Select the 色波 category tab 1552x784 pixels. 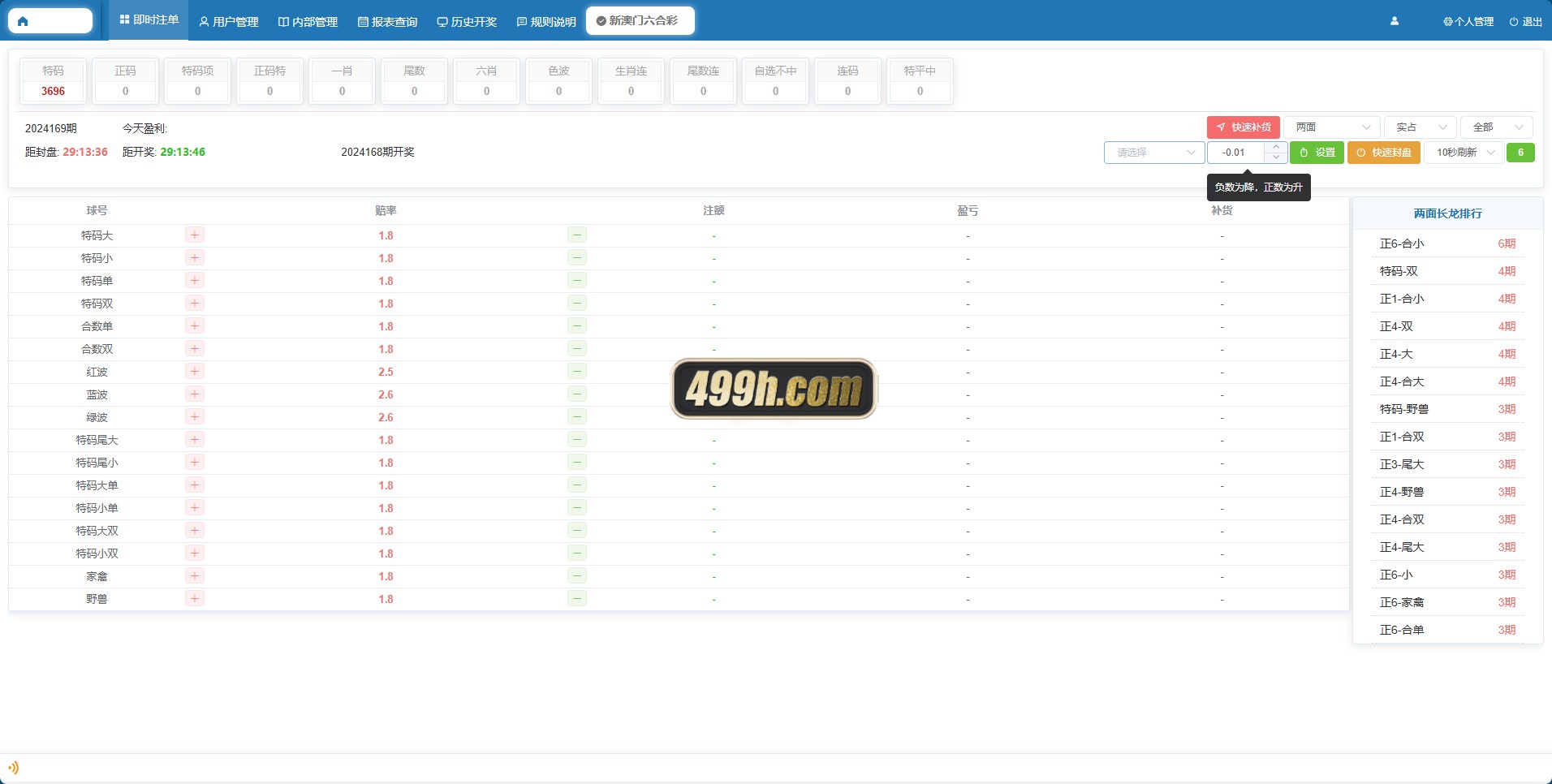pos(558,81)
